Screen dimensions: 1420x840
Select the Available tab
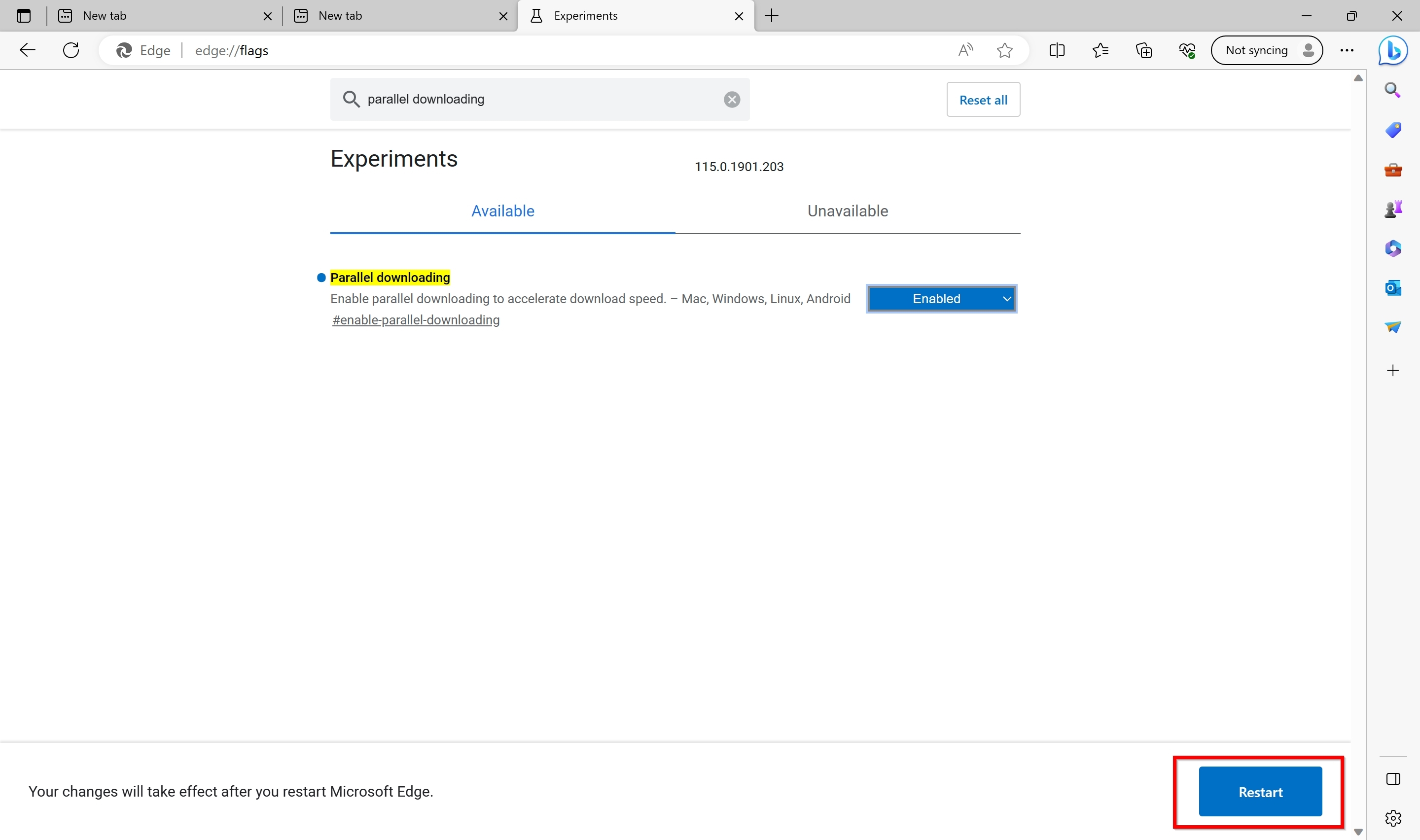502,210
